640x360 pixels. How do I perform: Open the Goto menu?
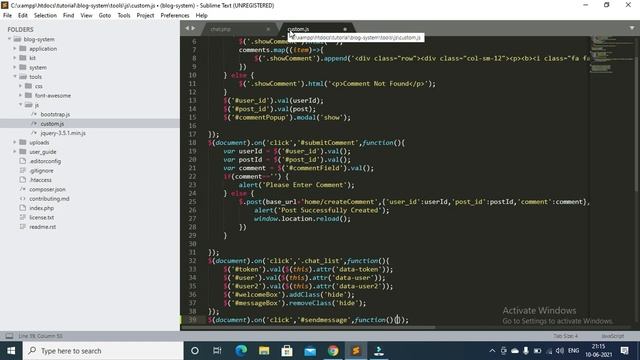point(105,15)
